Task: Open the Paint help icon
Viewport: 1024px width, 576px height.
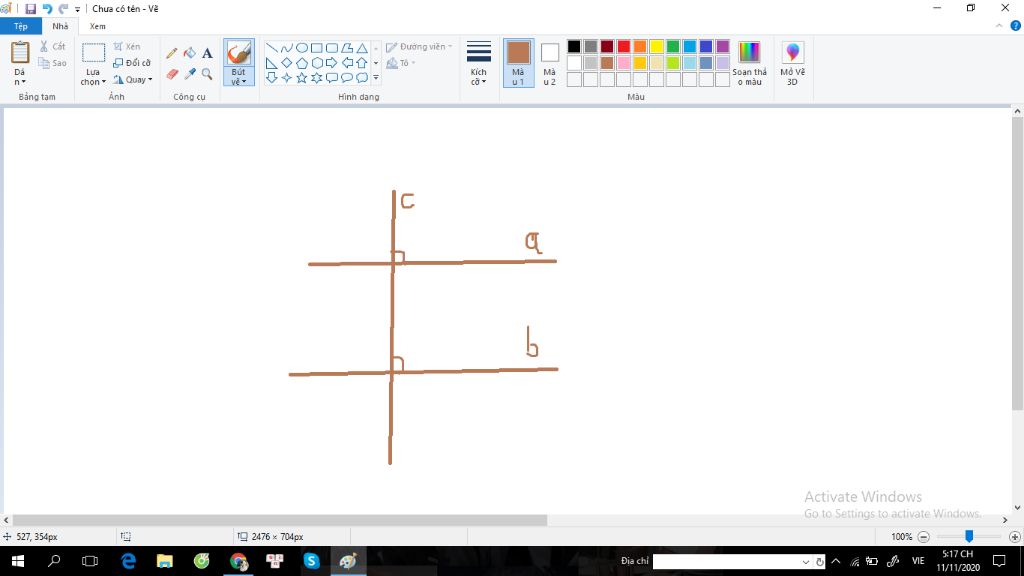Action: (1016, 26)
